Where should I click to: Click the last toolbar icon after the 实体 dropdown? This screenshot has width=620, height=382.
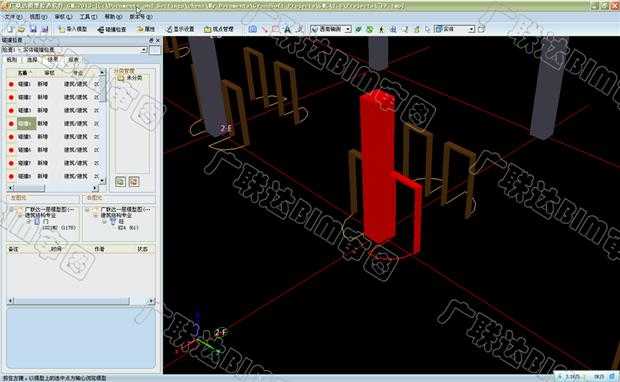[x=482, y=29]
